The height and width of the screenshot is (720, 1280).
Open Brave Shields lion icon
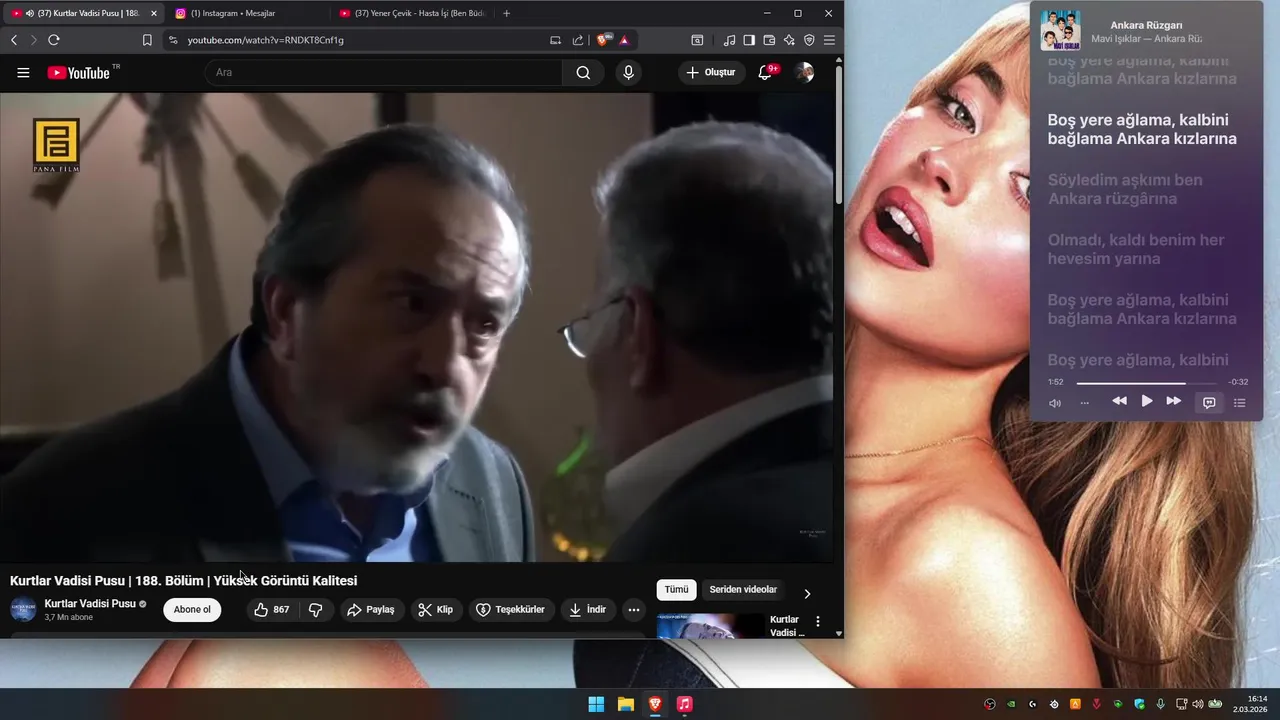[603, 40]
